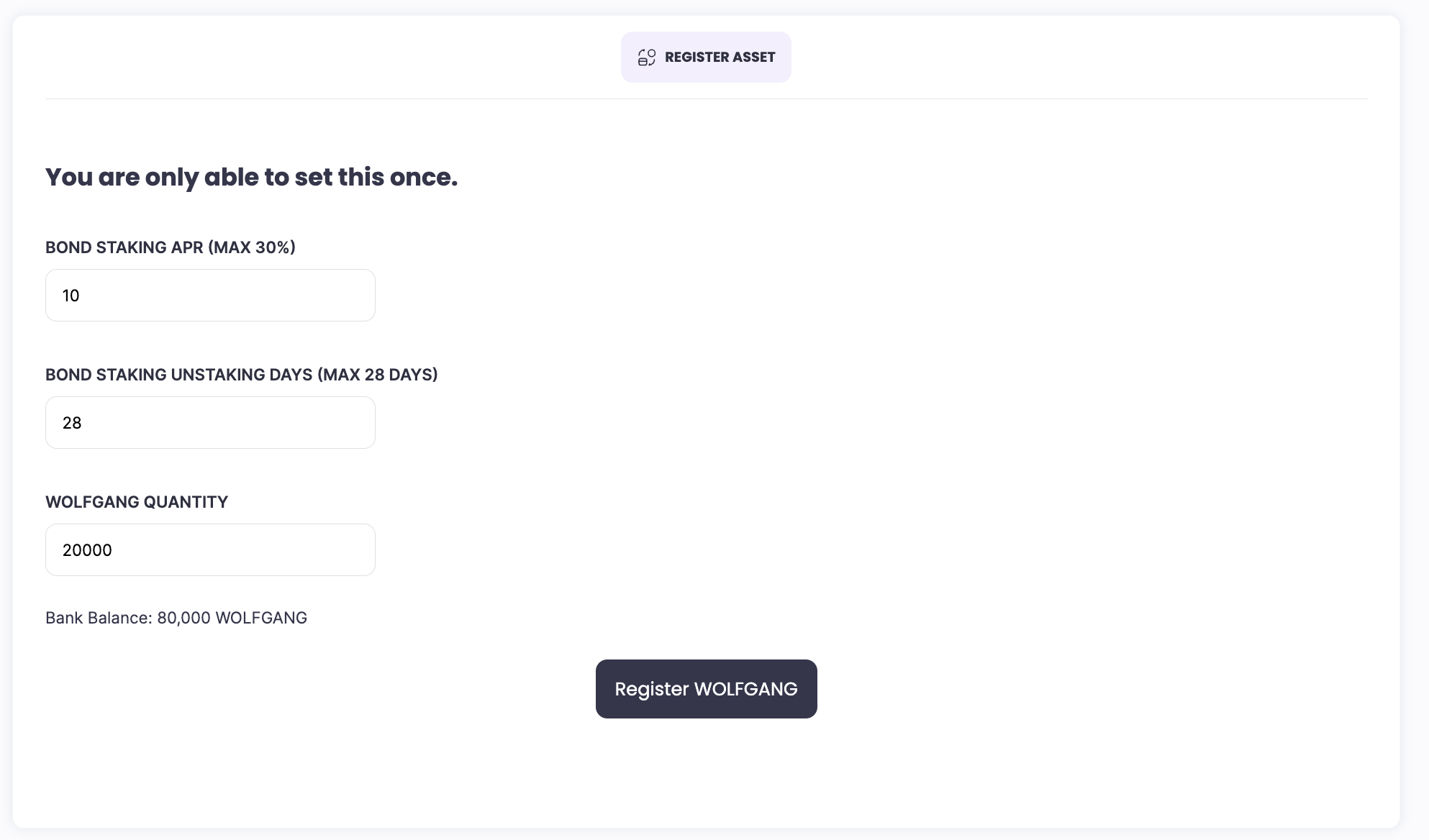This screenshot has height=840, width=1429.
Task: Place cursor on the value 20000
Action: pyautogui.click(x=87, y=550)
